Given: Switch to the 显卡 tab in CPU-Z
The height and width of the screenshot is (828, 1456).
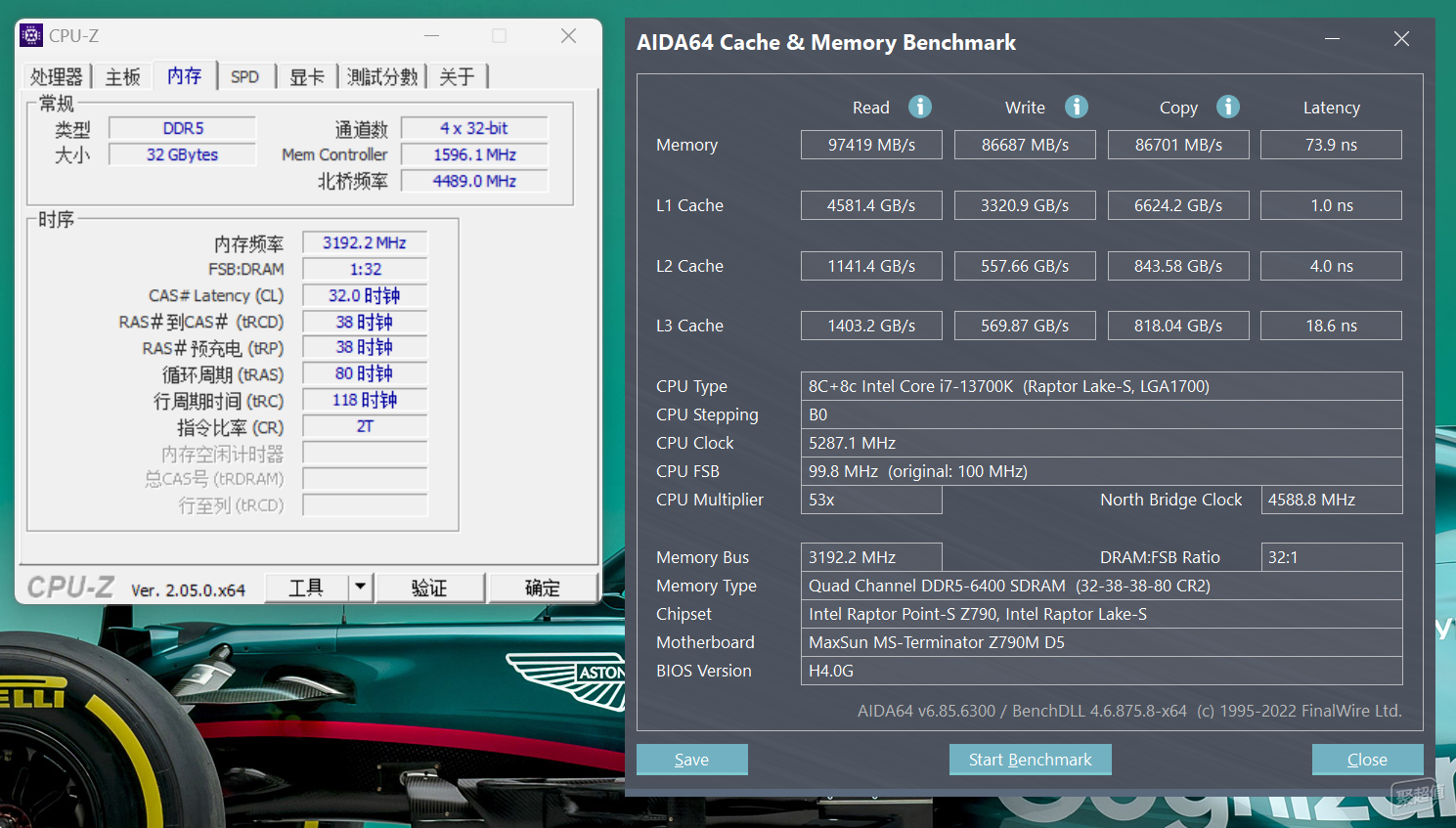Looking at the screenshot, I should tap(307, 76).
